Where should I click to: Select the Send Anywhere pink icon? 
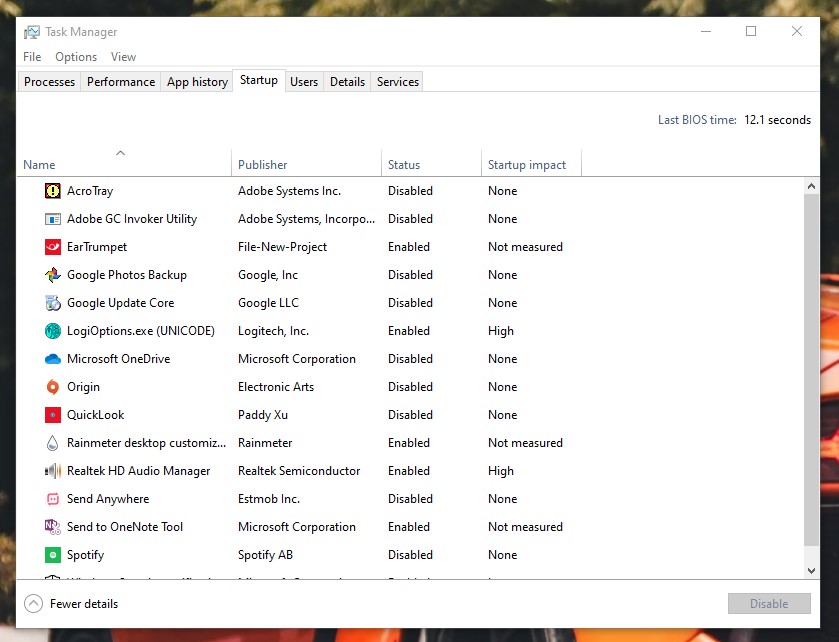(52, 499)
